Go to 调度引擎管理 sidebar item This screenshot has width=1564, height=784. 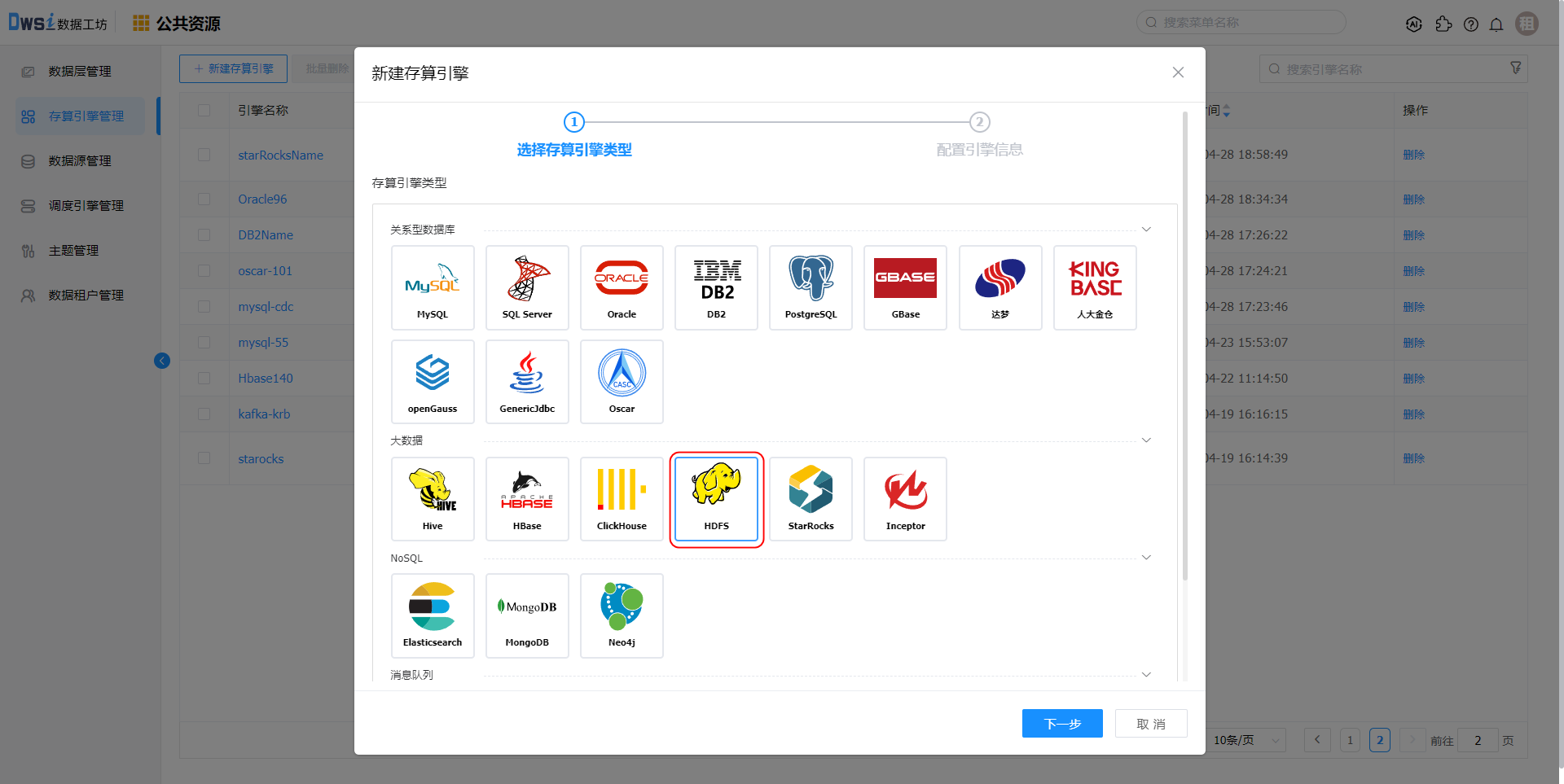[86, 206]
